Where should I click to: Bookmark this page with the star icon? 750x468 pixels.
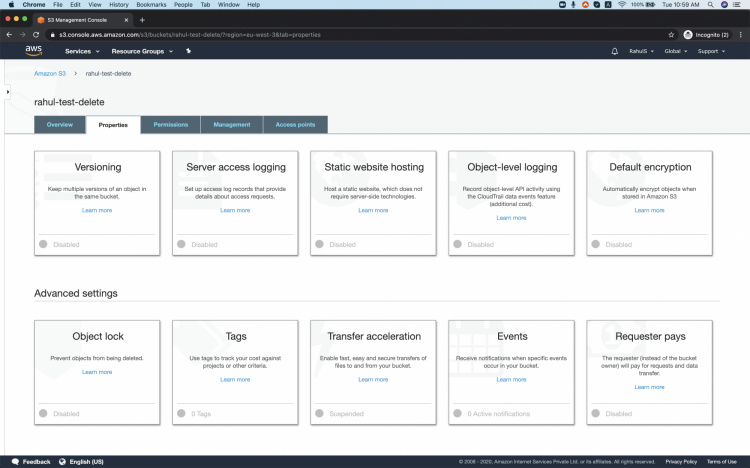[x=672, y=34]
